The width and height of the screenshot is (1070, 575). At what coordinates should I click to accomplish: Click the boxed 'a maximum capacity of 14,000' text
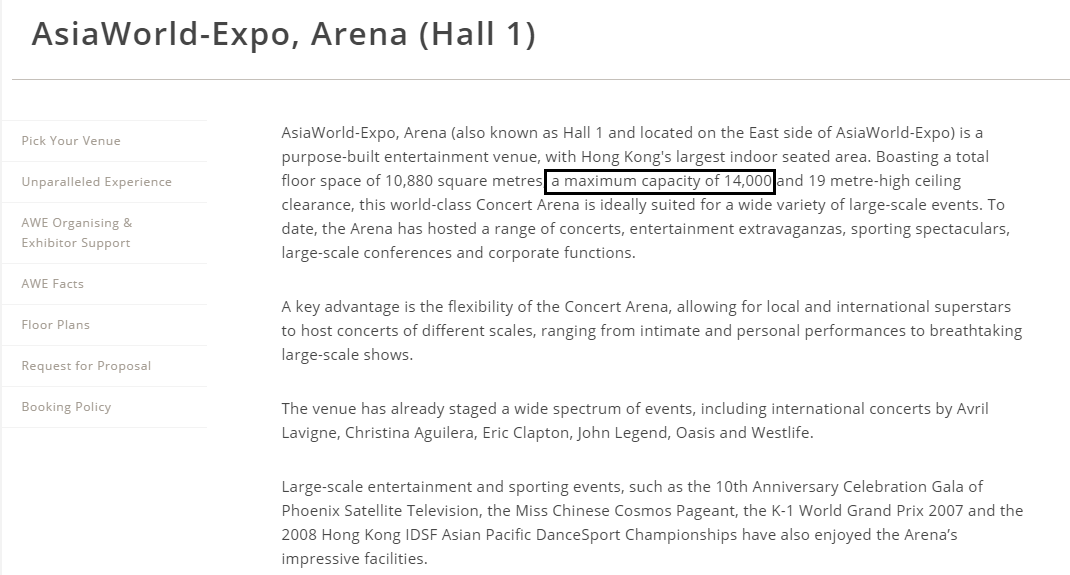click(x=660, y=181)
